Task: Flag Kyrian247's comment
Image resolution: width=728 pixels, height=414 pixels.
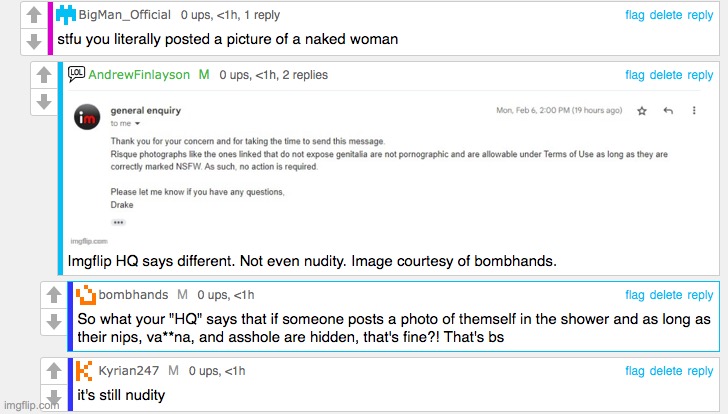Action: (x=635, y=371)
